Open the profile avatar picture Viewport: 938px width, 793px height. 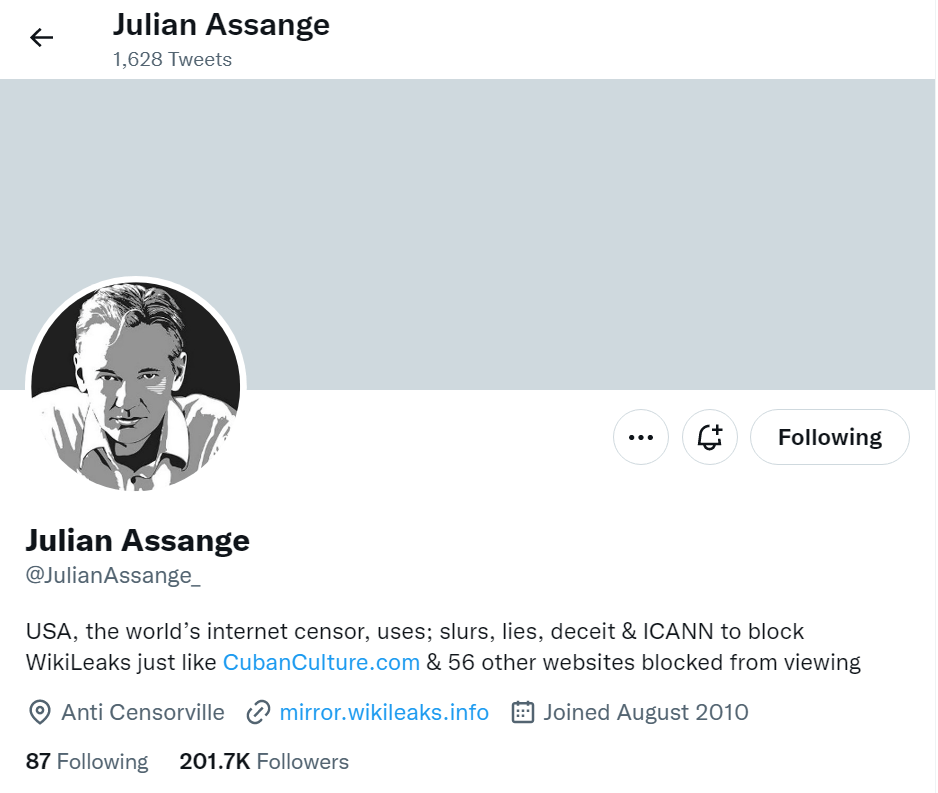[136, 387]
